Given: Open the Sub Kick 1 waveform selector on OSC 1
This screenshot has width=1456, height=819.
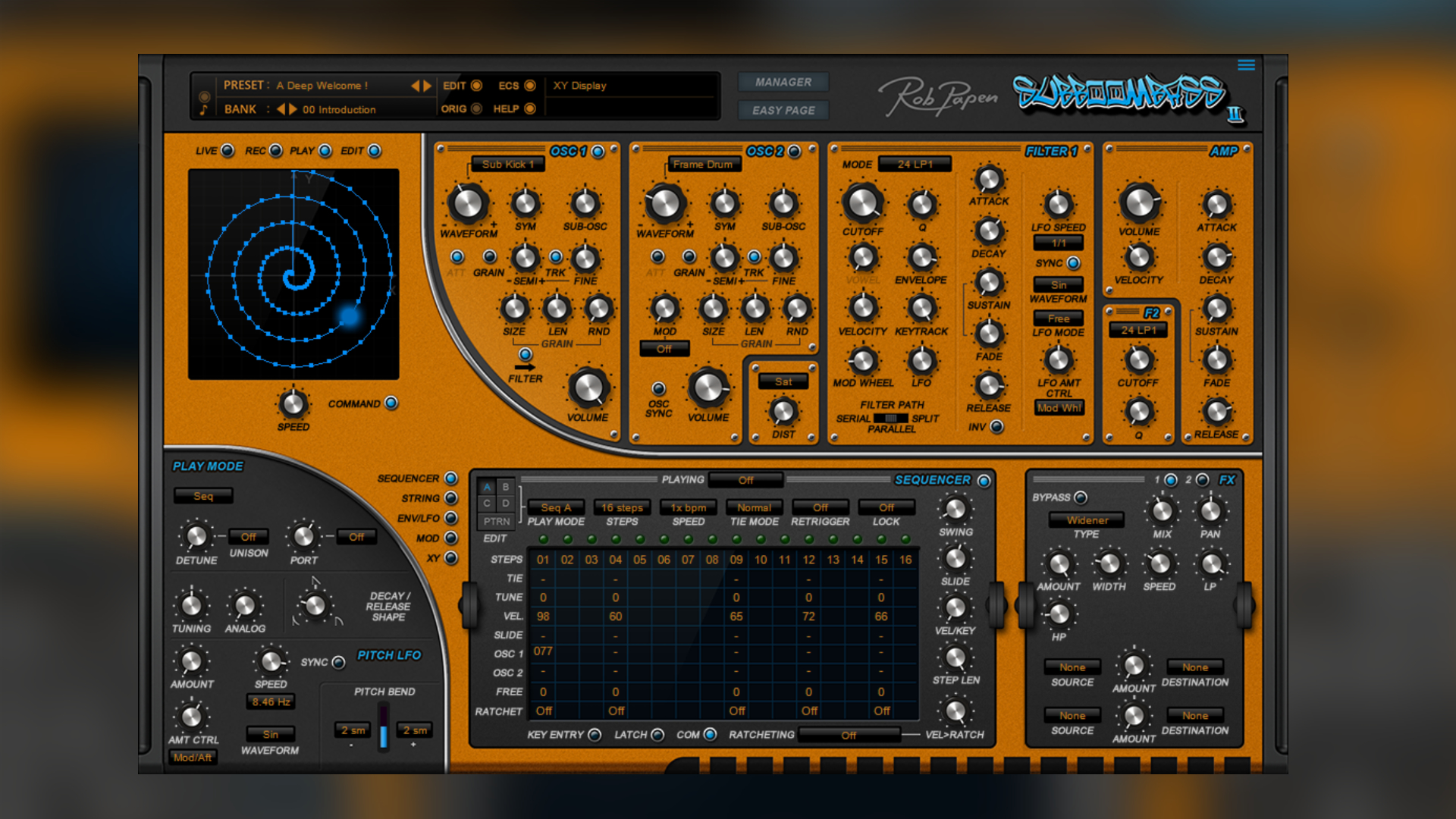Looking at the screenshot, I should pyautogui.click(x=507, y=164).
